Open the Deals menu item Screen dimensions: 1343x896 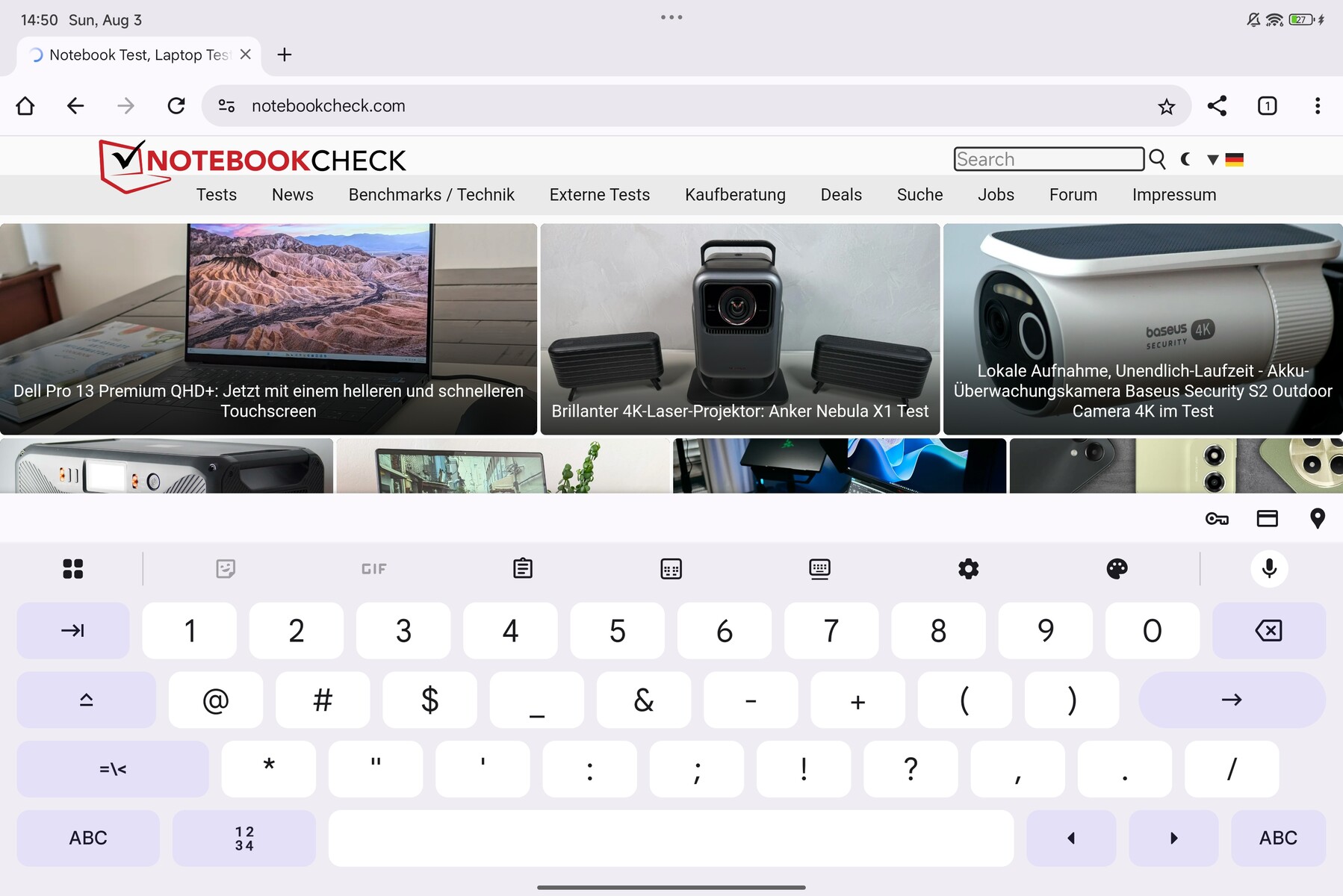coord(841,195)
